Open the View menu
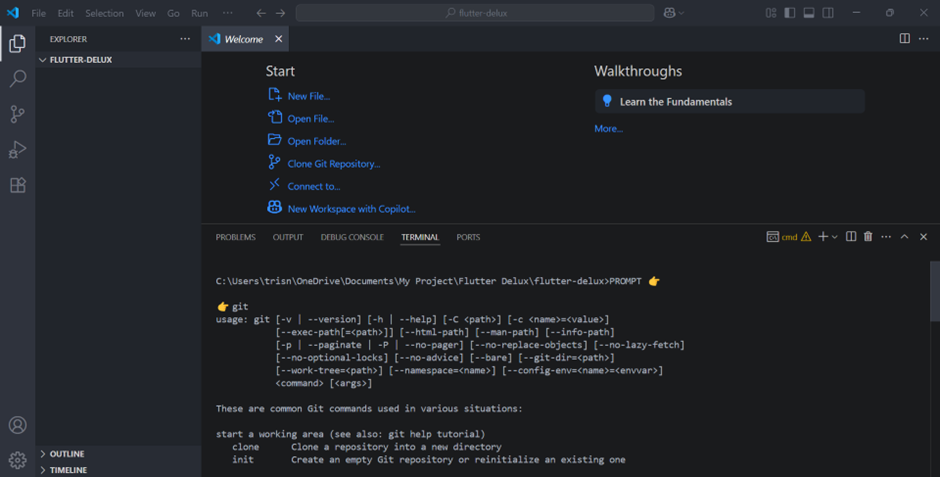The height and width of the screenshot is (477, 940). point(145,13)
